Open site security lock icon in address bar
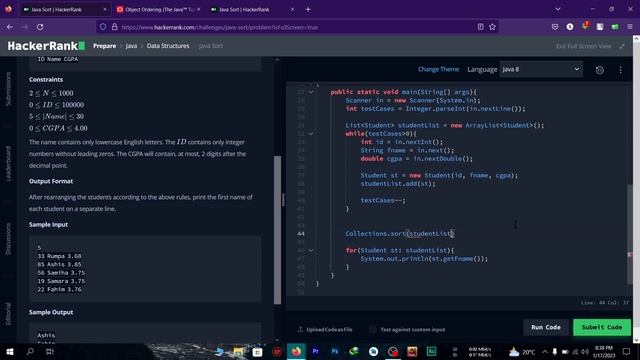Viewport: 640px width, 360px height. pyautogui.click(x=115, y=27)
